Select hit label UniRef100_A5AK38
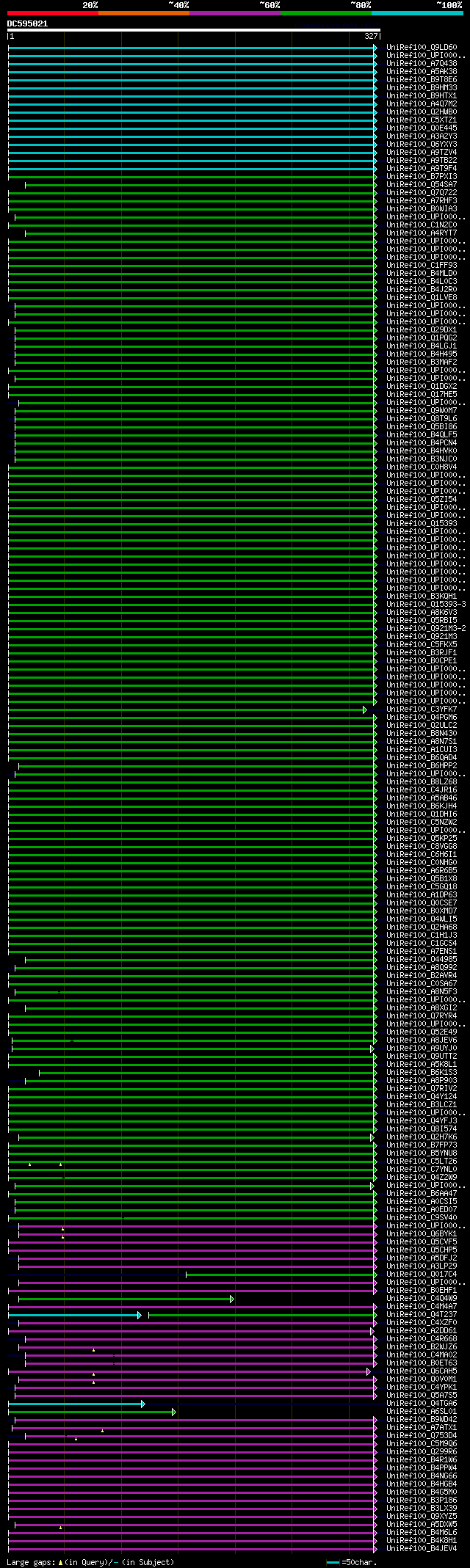This screenshot has width=470, height=1568. coord(422,72)
